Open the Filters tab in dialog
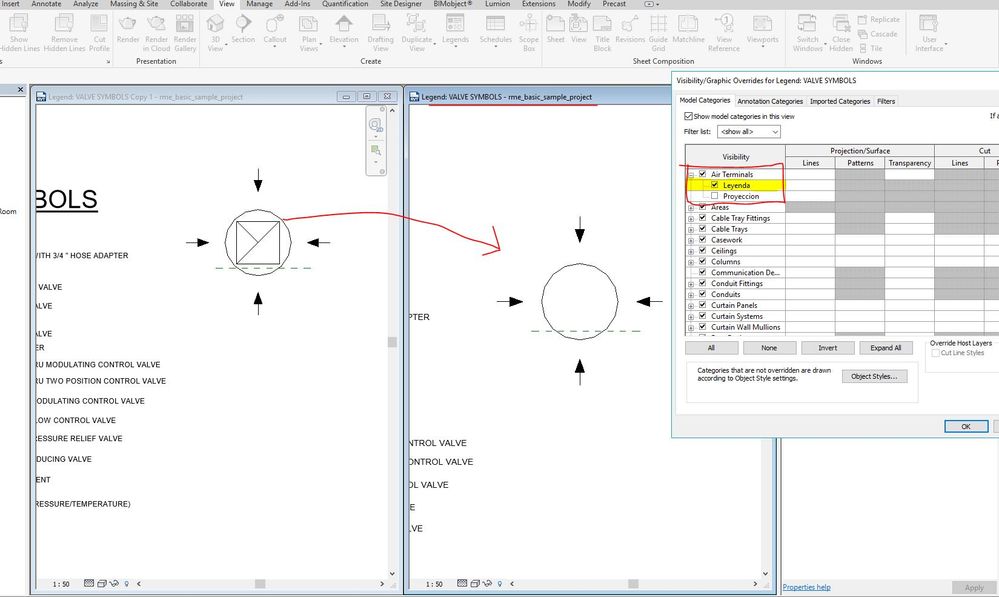Viewport: 999px width, 597px height. pos(886,101)
